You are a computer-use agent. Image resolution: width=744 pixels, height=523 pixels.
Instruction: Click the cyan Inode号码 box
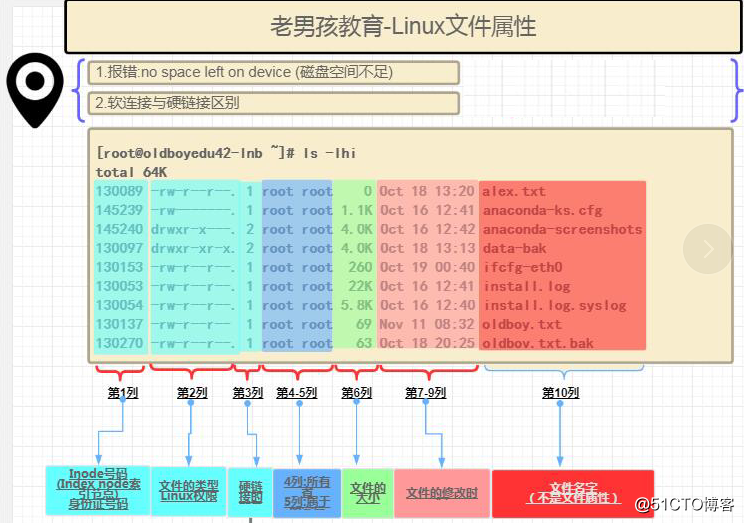pyautogui.click(x=98, y=490)
